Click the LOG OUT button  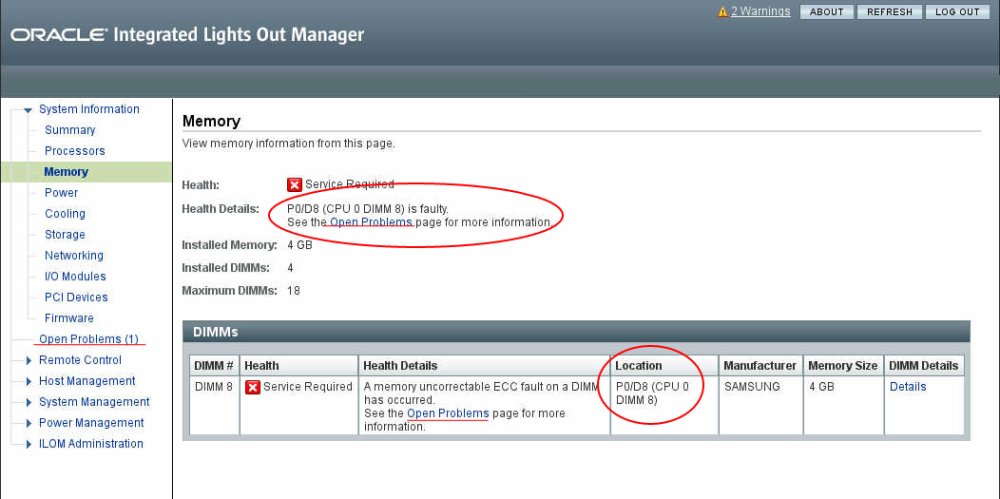(x=957, y=11)
